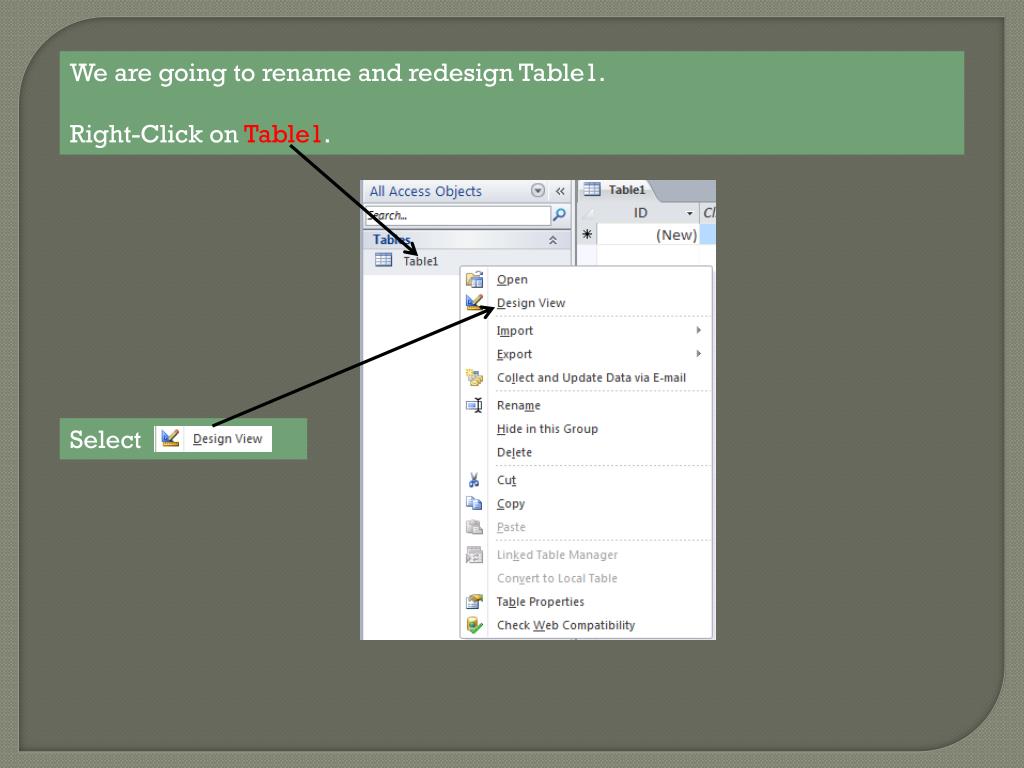Expand the Import submenu arrow
This screenshot has width=1024, height=768.
pos(699,330)
